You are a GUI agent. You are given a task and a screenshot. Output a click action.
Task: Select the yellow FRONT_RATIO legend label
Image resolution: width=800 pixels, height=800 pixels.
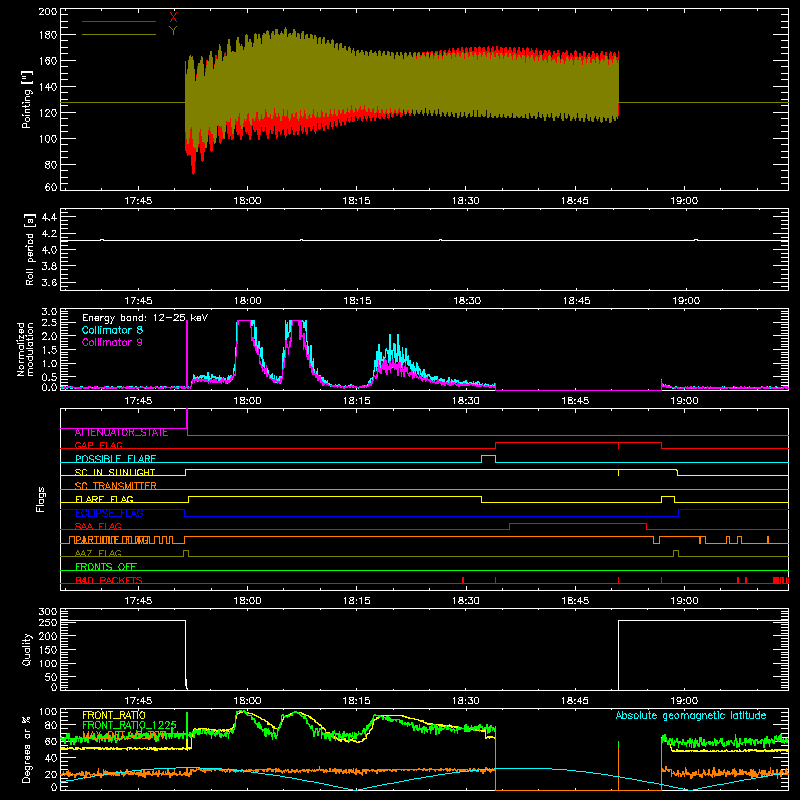(114, 715)
